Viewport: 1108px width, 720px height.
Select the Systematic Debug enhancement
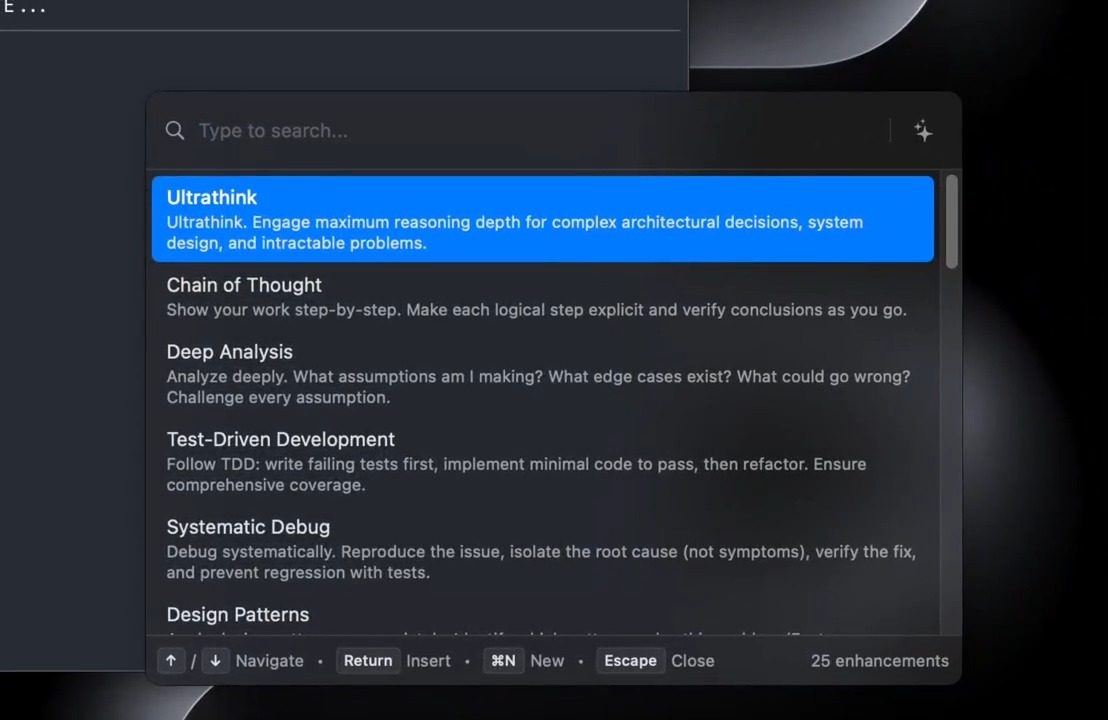543,549
